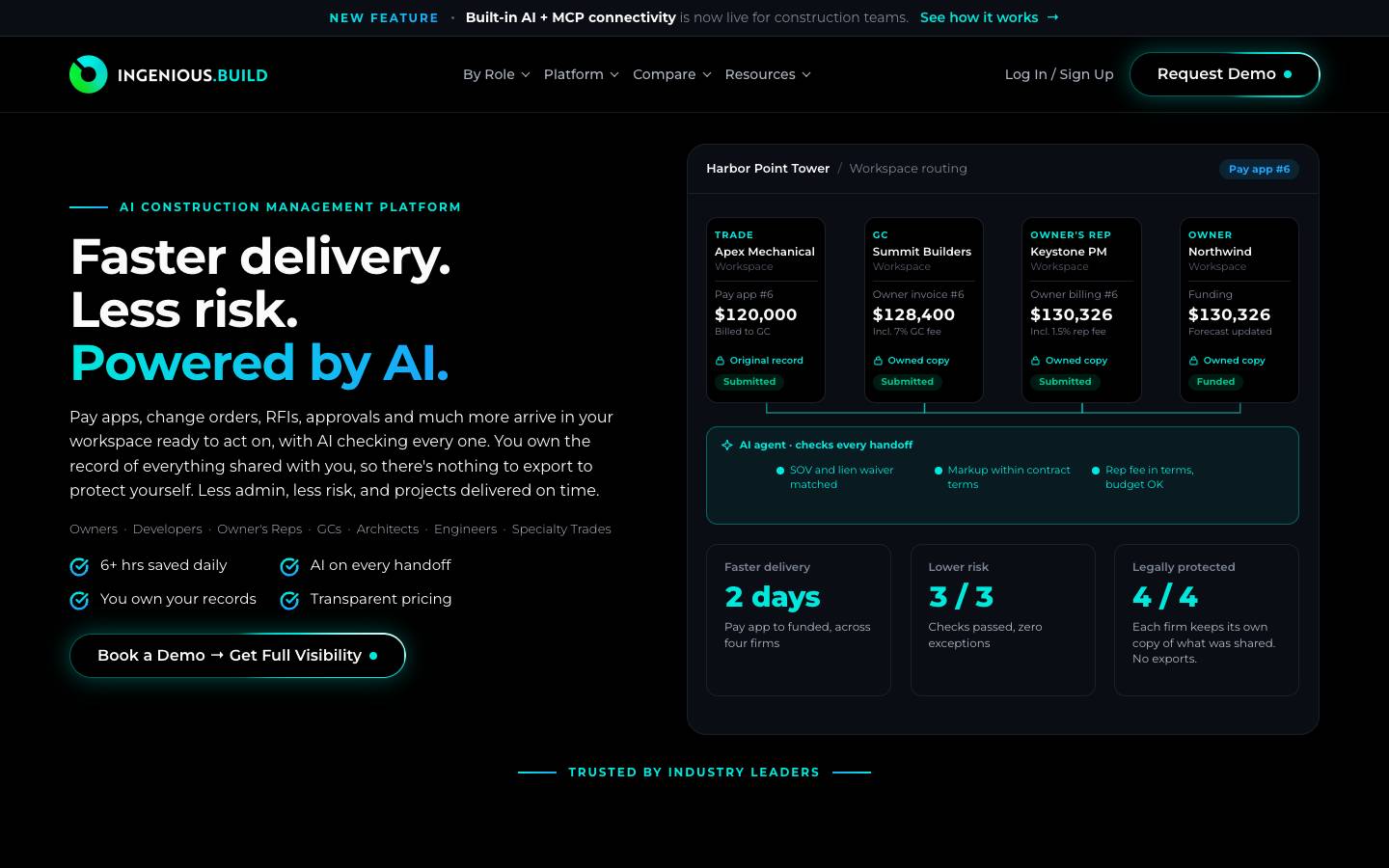Click the Request Demo button
Image resolution: width=1389 pixels, height=868 pixels.
tap(1224, 74)
